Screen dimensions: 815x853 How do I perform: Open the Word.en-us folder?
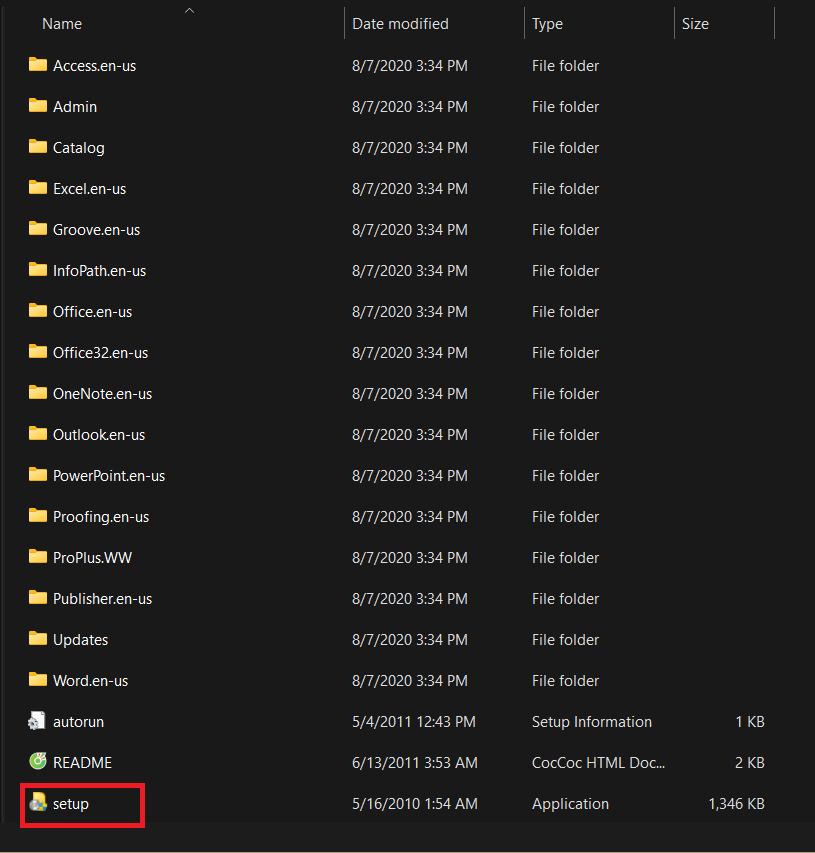(92, 680)
